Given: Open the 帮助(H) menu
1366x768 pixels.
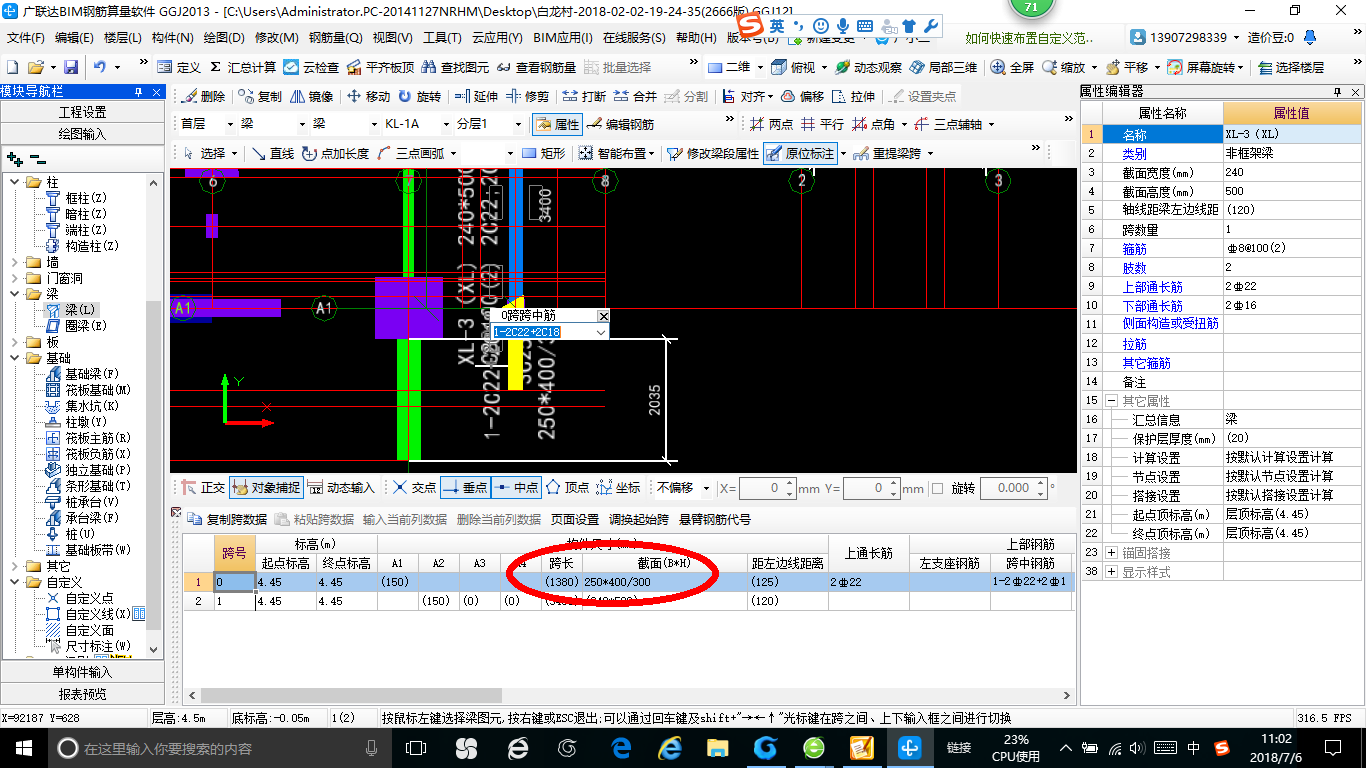Looking at the screenshot, I should (696, 38).
